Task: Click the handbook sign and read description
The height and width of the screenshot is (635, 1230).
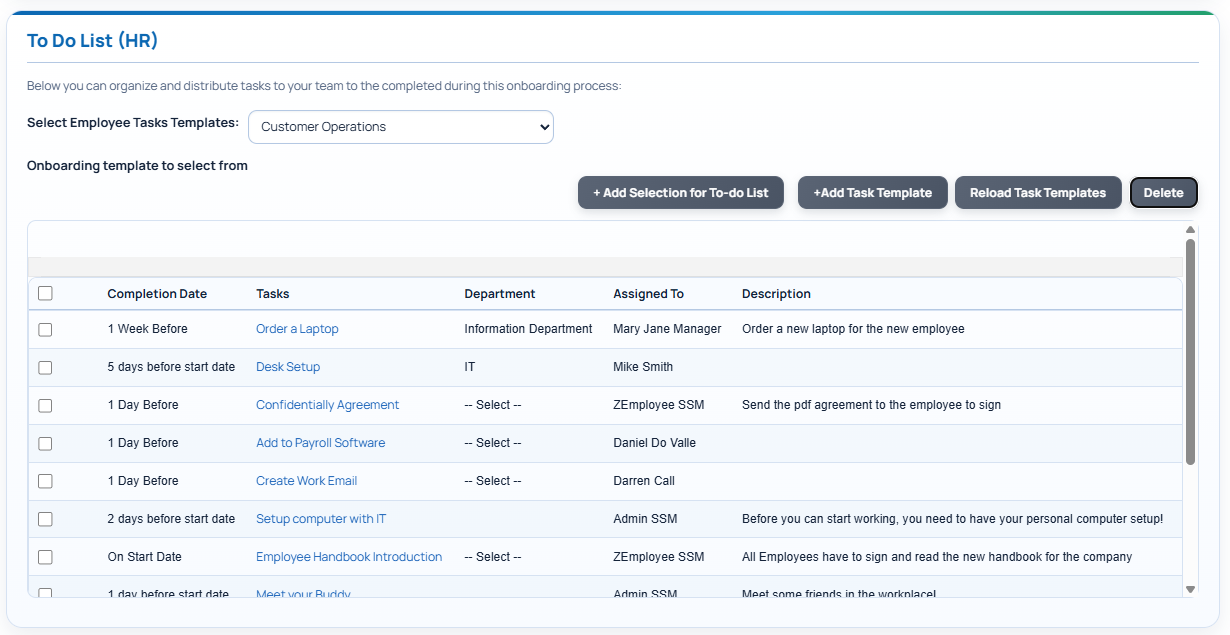Action: (x=937, y=557)
